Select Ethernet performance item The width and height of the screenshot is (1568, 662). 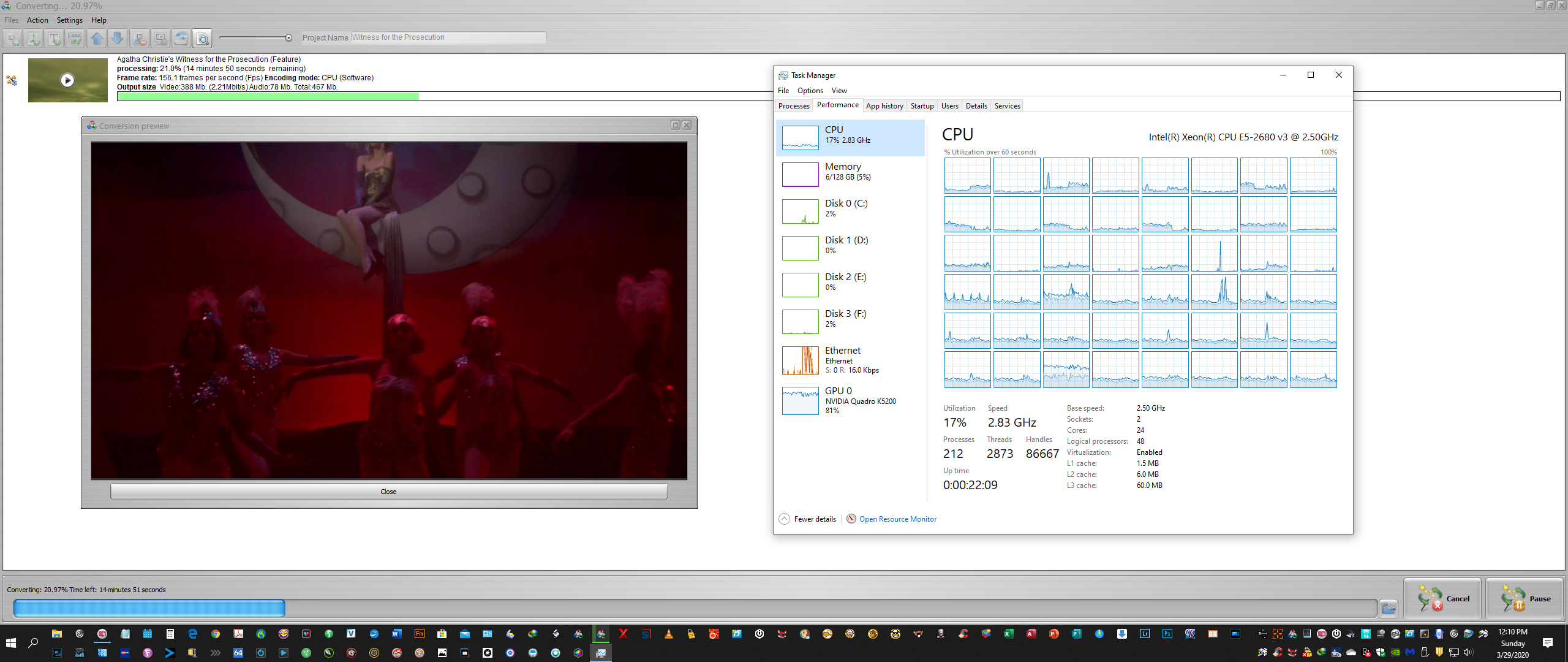pos(850,360)
